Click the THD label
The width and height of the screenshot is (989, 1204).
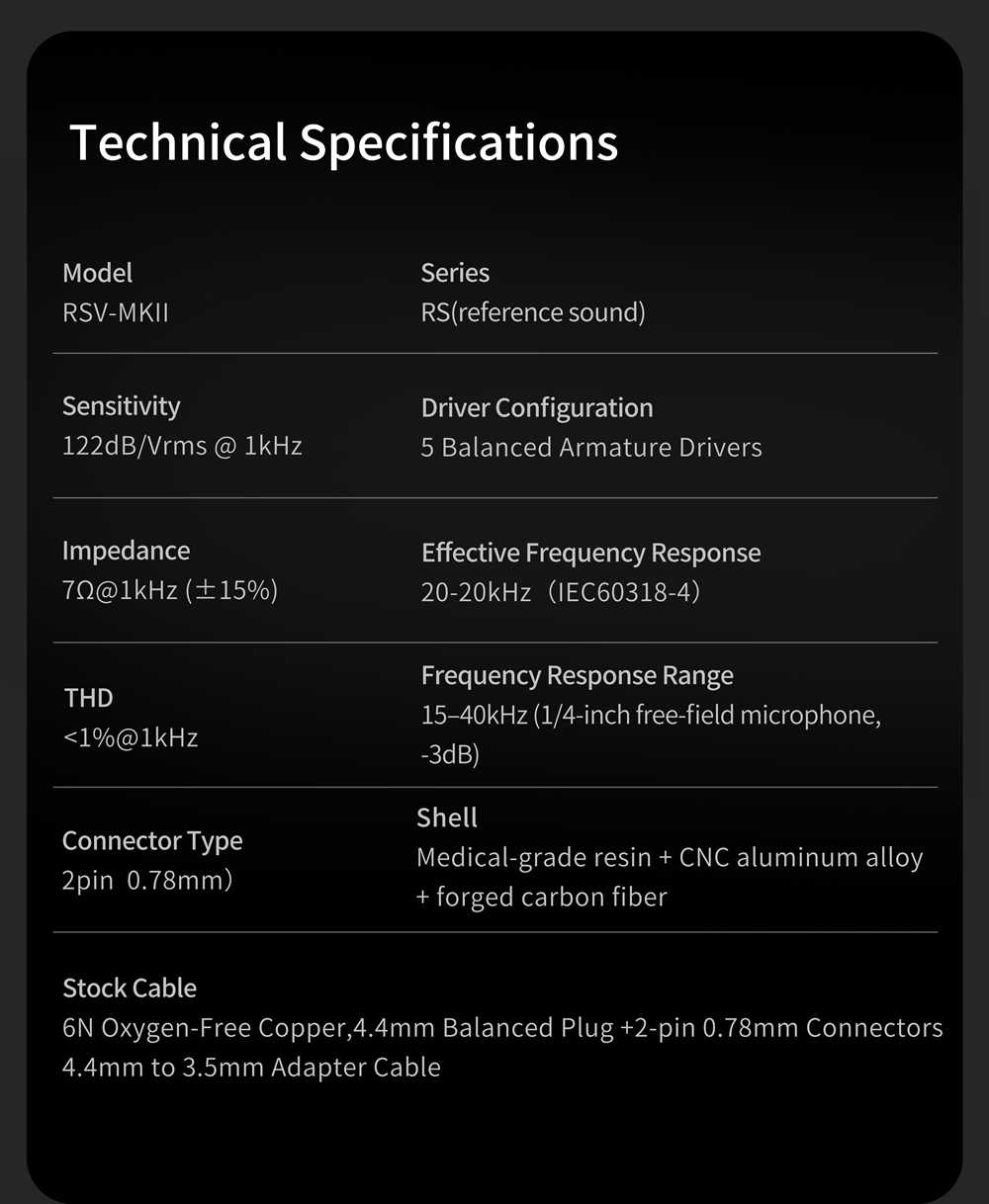pyautogui.click(x=89, y=698)
